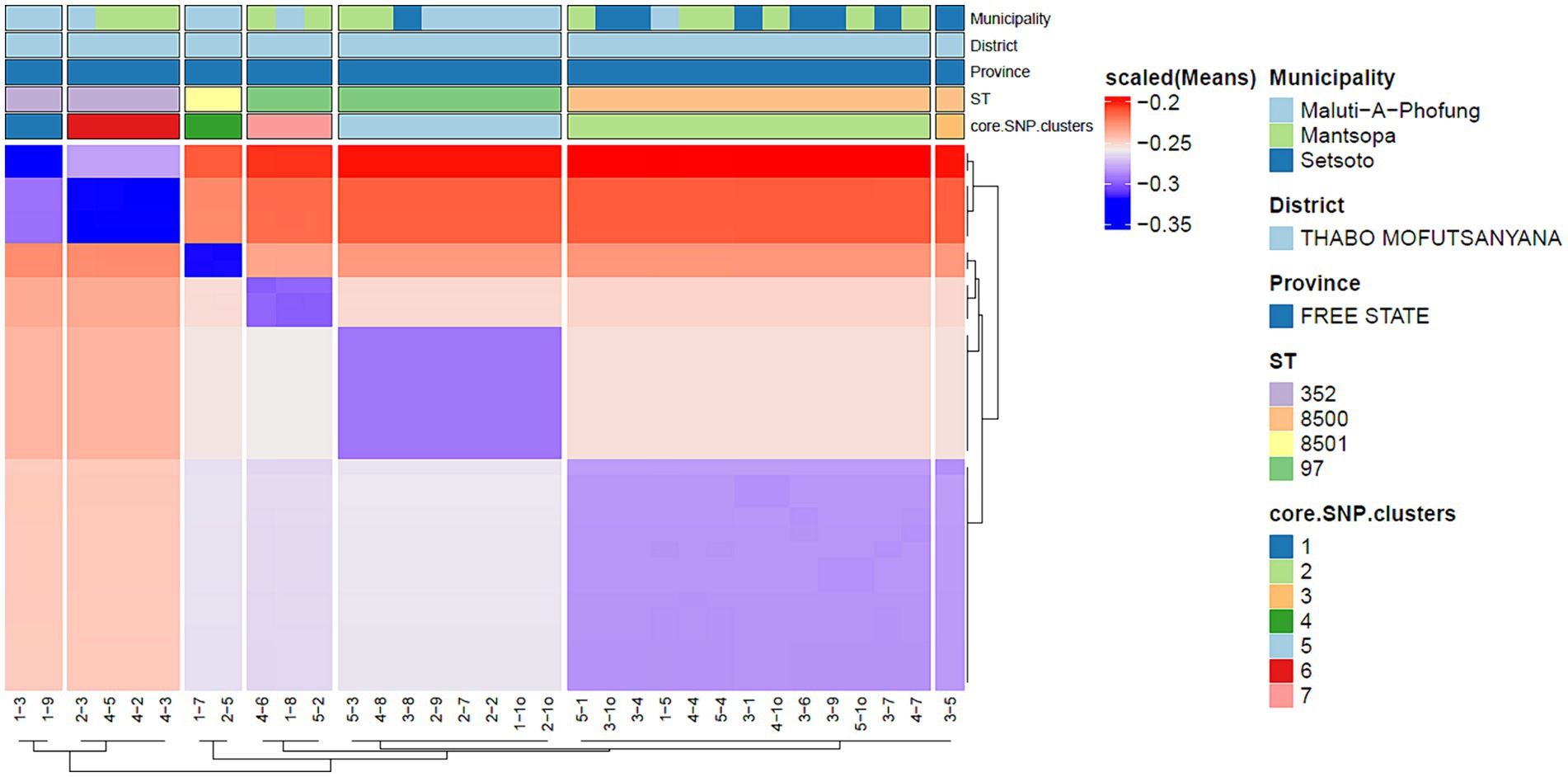Select column label 2-5
The width and height of the screenshot is (1568, 777).
(x=227, y=709)
